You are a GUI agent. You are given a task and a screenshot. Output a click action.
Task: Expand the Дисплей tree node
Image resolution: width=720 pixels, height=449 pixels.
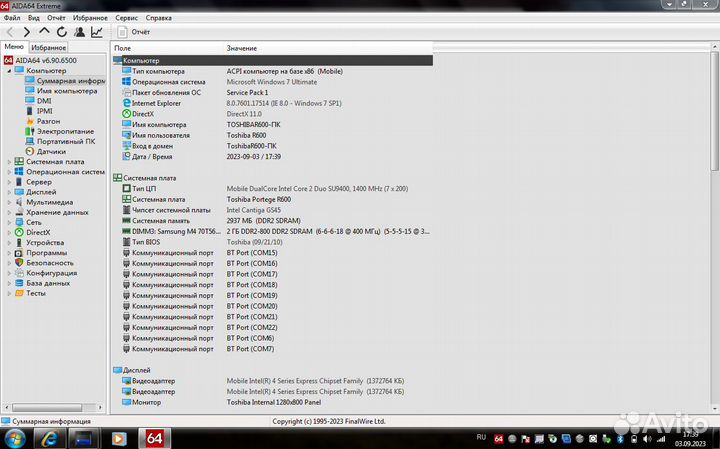(9, 192)
